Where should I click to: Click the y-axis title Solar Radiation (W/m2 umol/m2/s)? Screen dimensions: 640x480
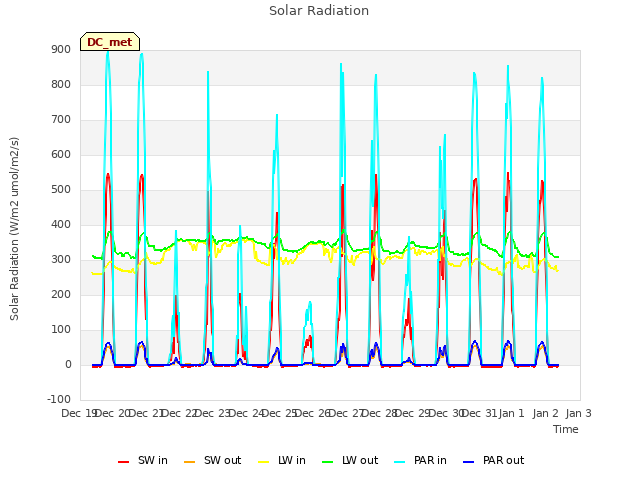(x=14, y=229)
